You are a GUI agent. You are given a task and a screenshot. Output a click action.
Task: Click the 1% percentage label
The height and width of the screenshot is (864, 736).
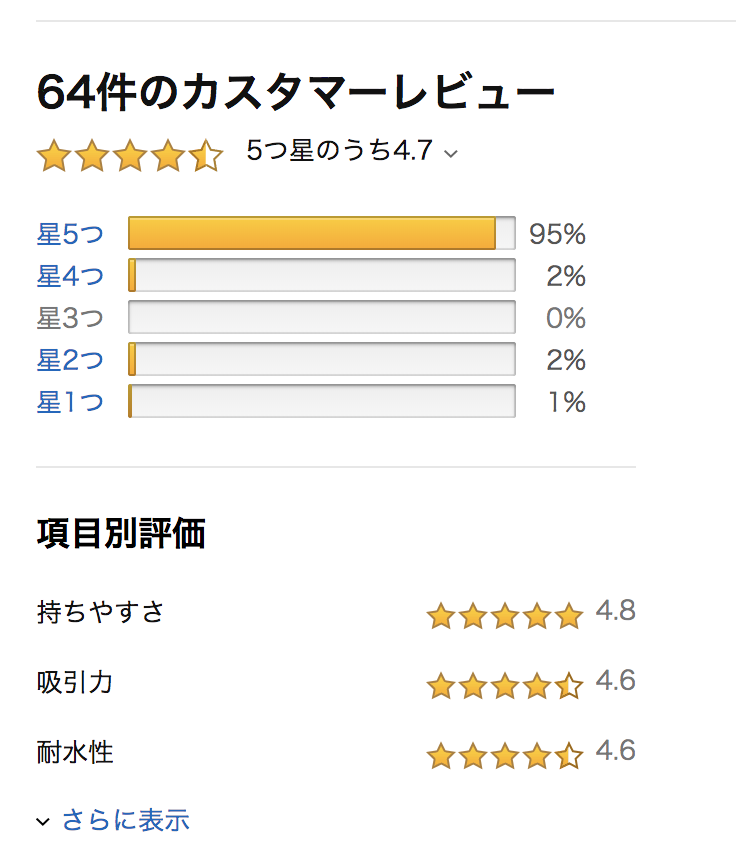[x=566, y=402]
